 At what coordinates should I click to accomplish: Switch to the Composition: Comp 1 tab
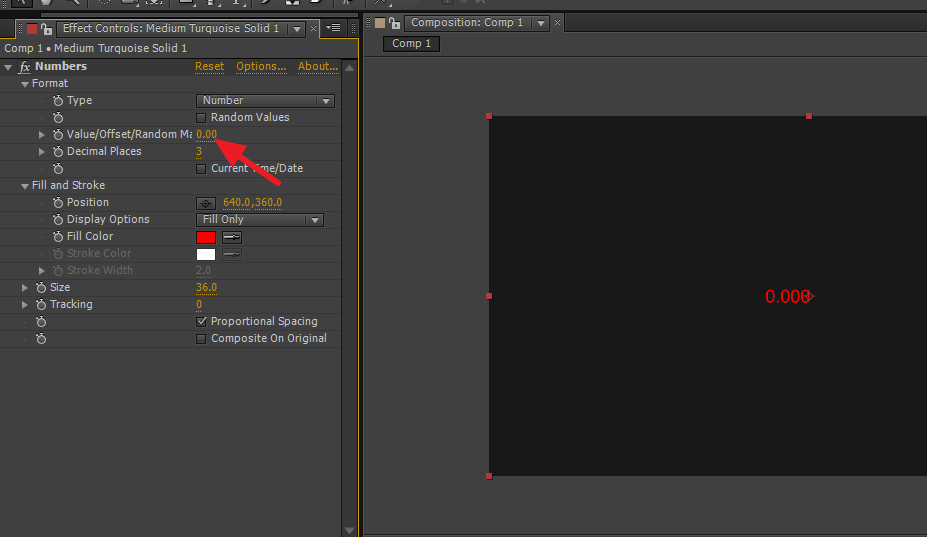[x=467, y=23]
